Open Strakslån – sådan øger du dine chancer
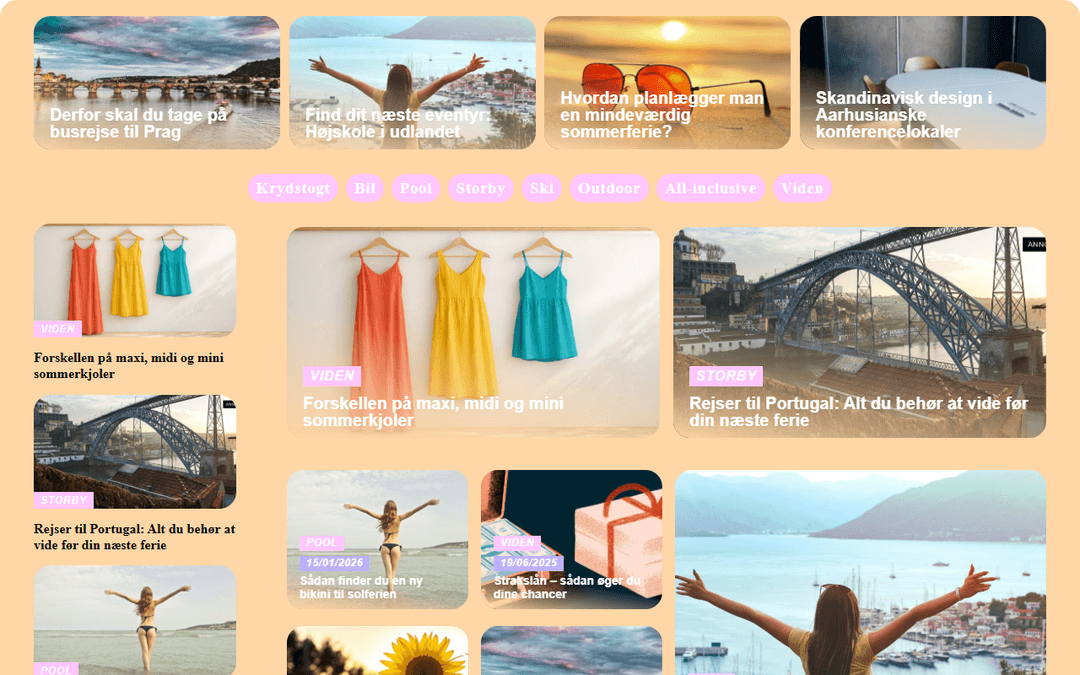 568,587
